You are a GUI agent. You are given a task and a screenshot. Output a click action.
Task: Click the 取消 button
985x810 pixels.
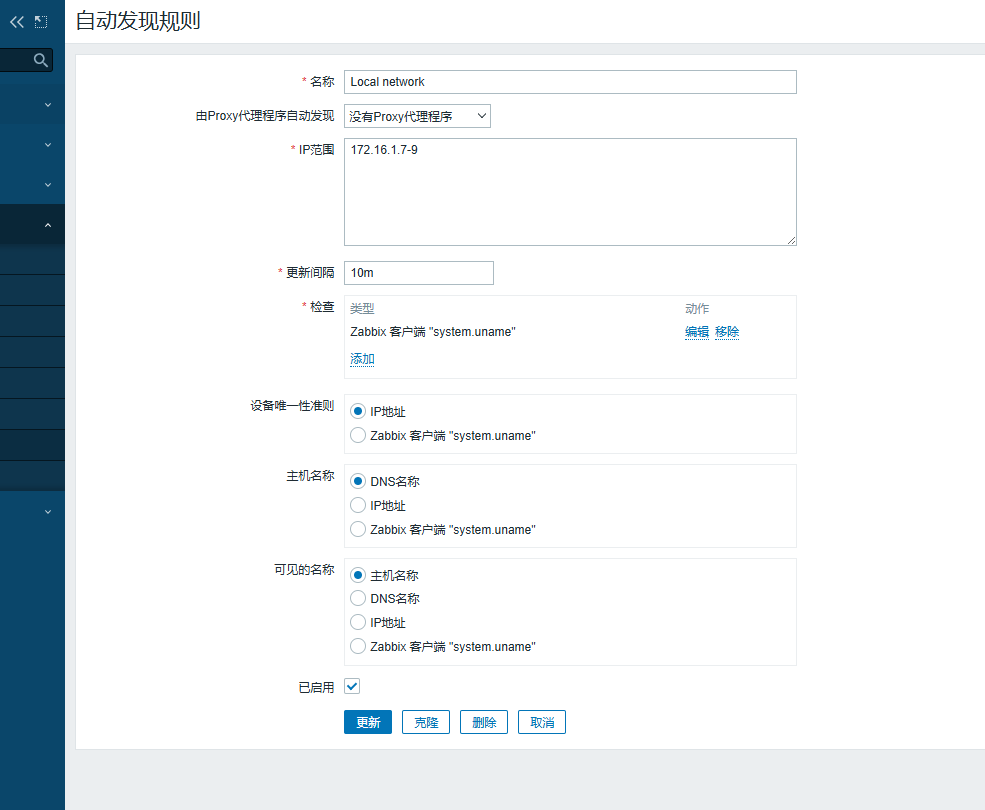point(541,723)
